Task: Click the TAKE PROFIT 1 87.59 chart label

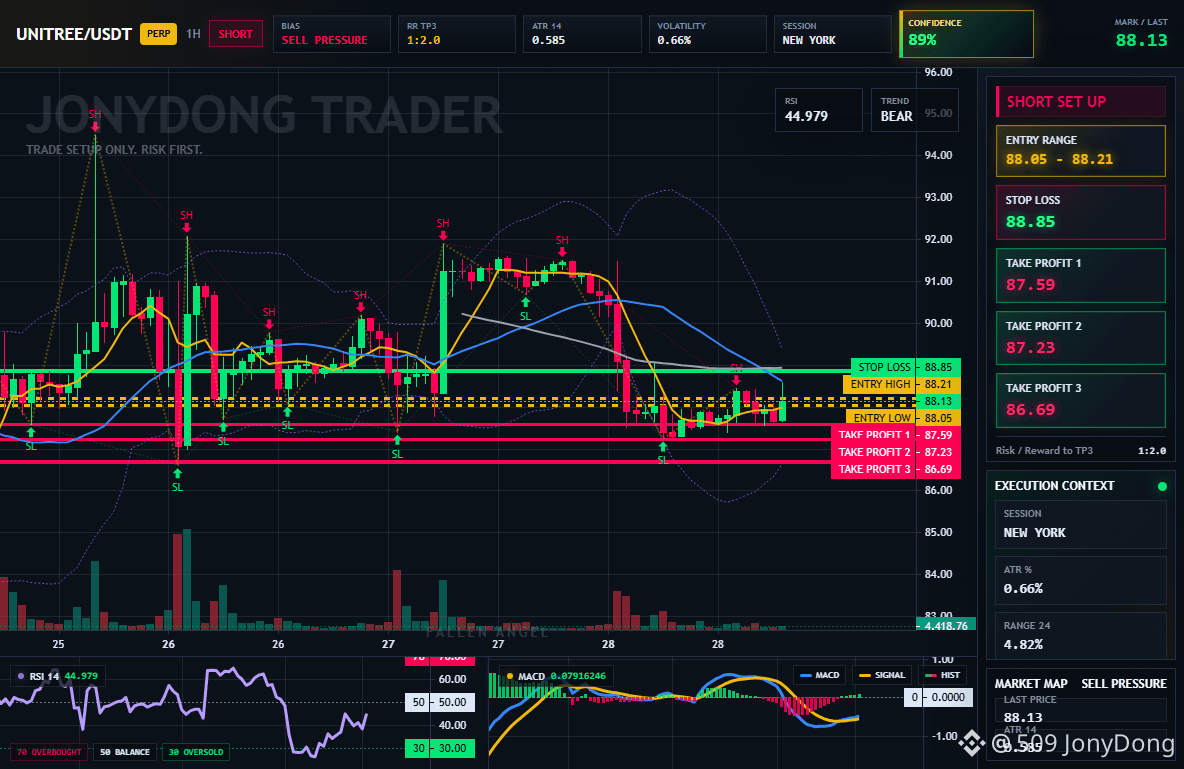Action: (x=896, y=435)
